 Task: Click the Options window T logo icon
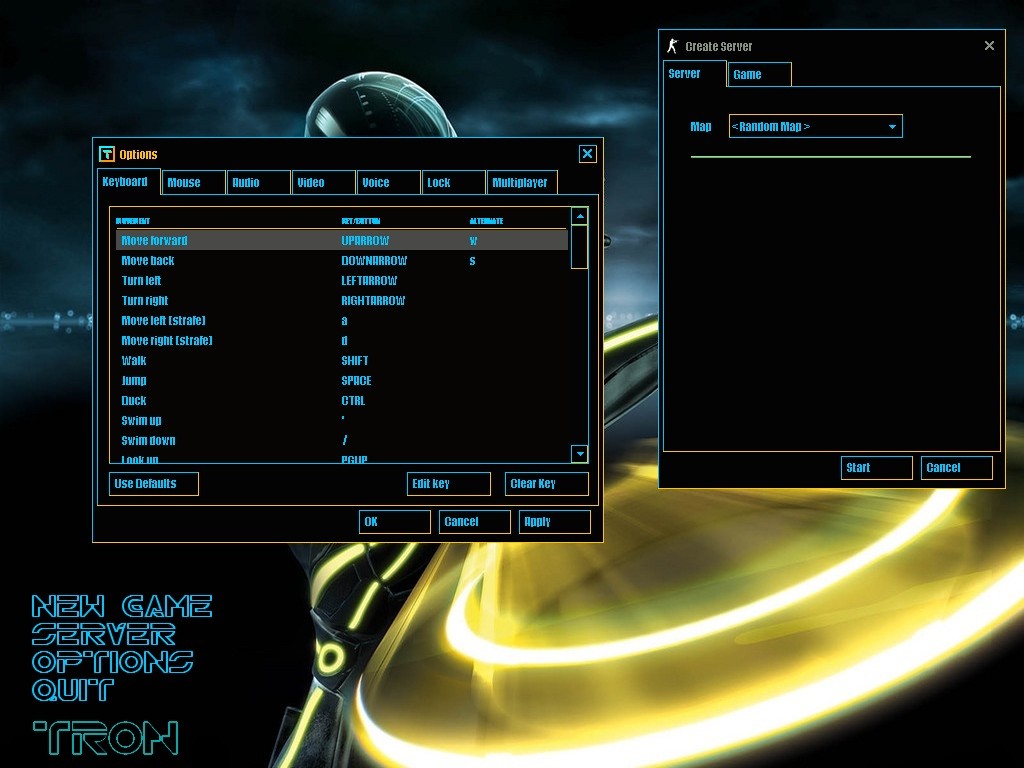click(x=106, y=154)
